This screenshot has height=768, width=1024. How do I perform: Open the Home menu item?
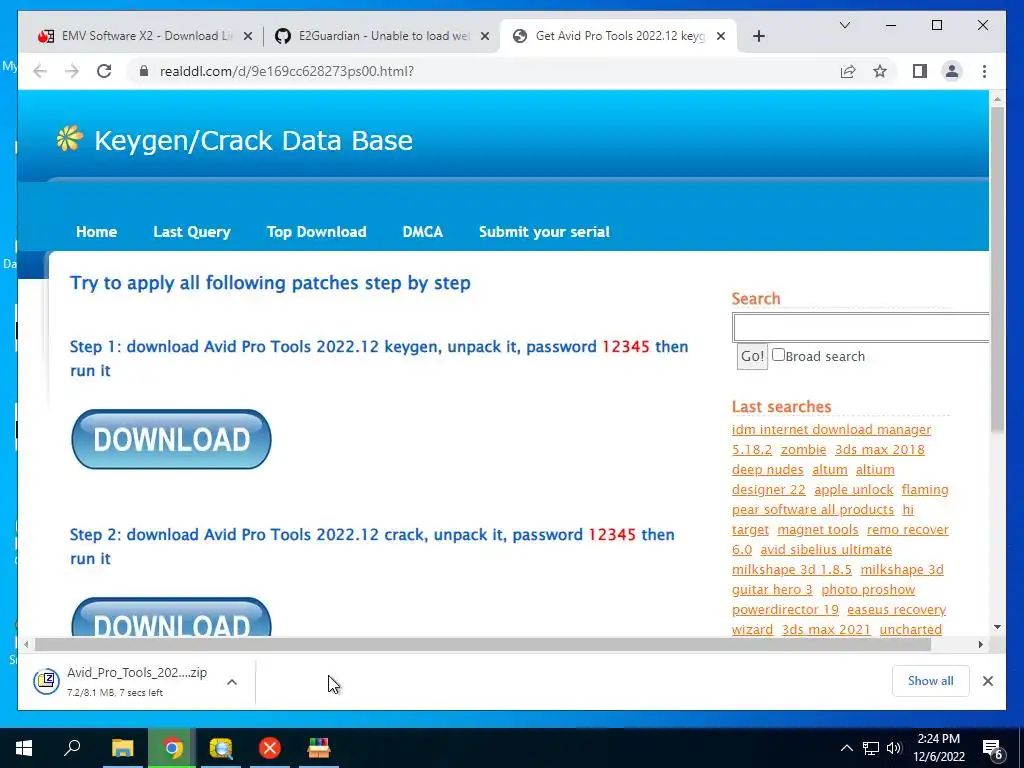coord(97,232)
